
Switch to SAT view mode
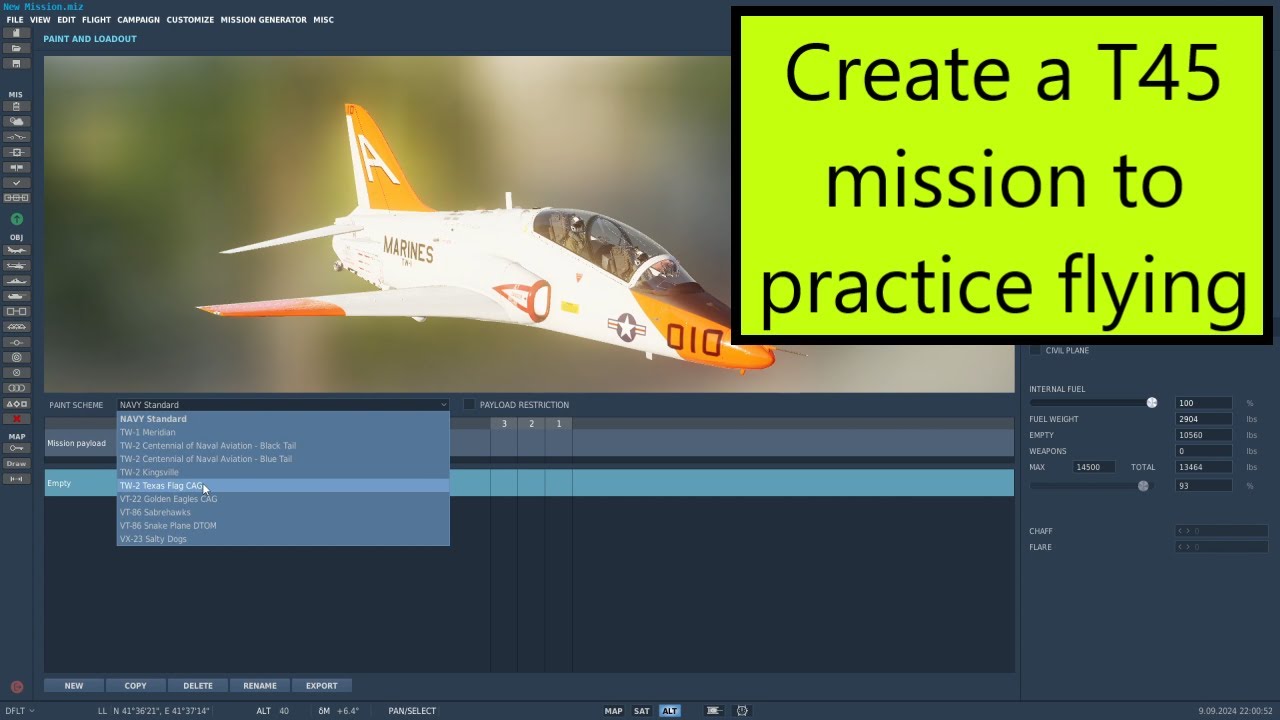click(642, 711)
